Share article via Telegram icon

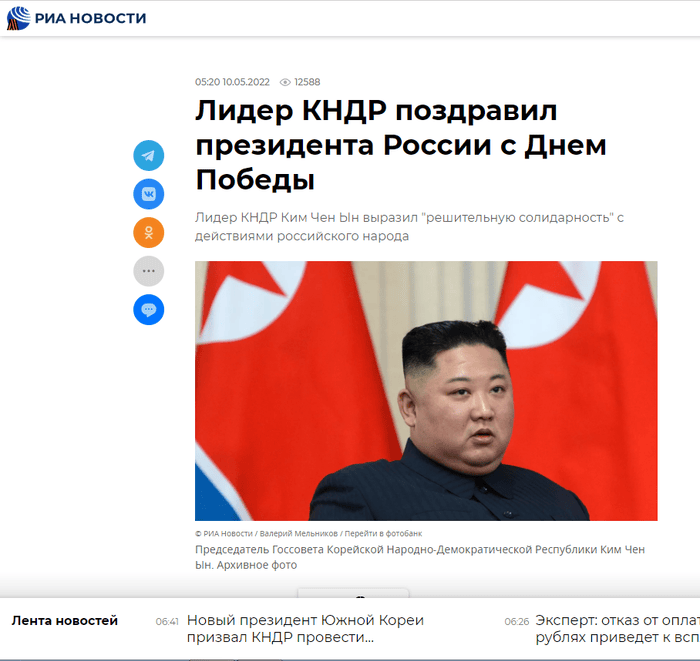pos(149,155)
